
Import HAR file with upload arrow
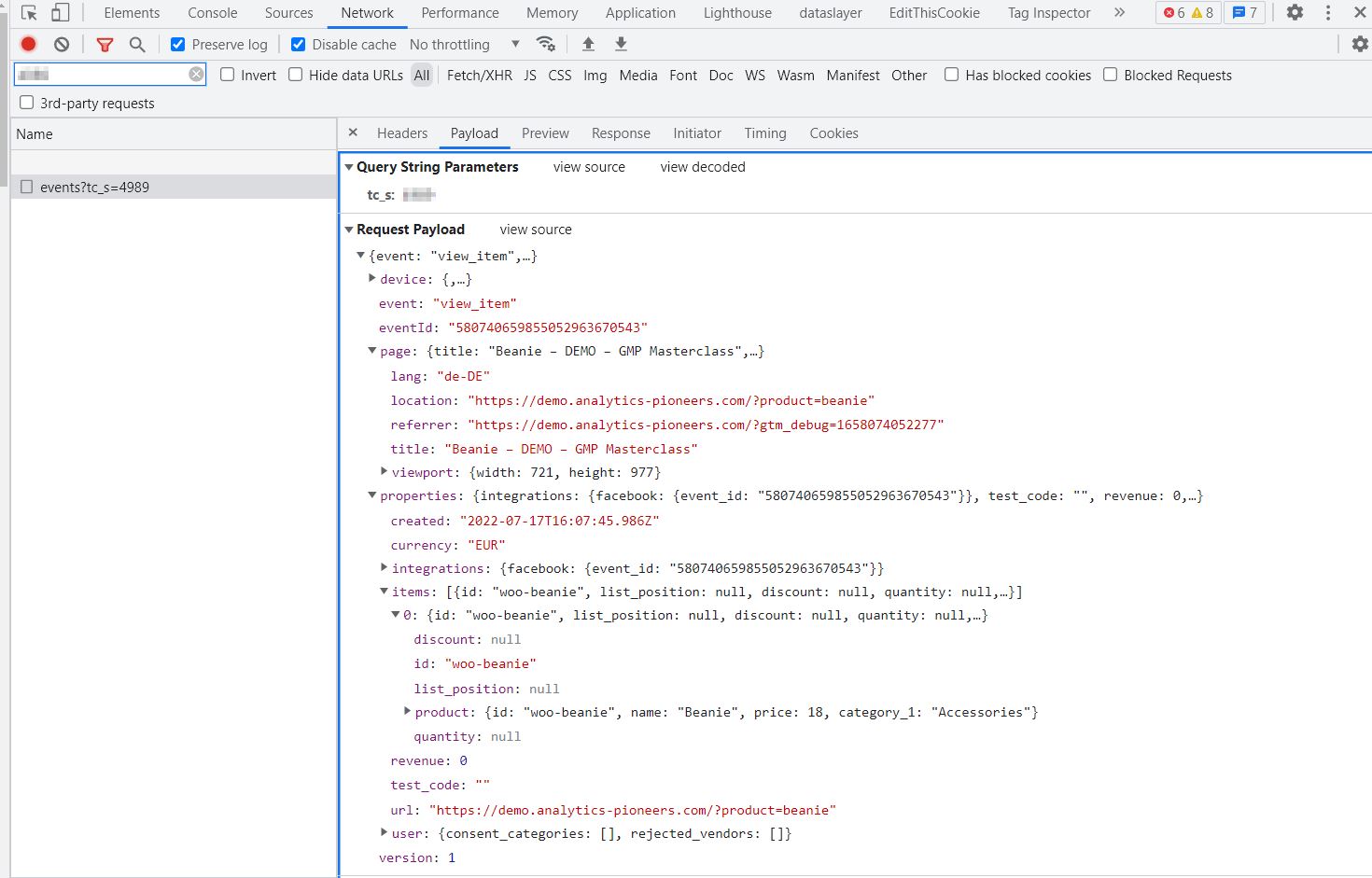(x=588, y=44)
